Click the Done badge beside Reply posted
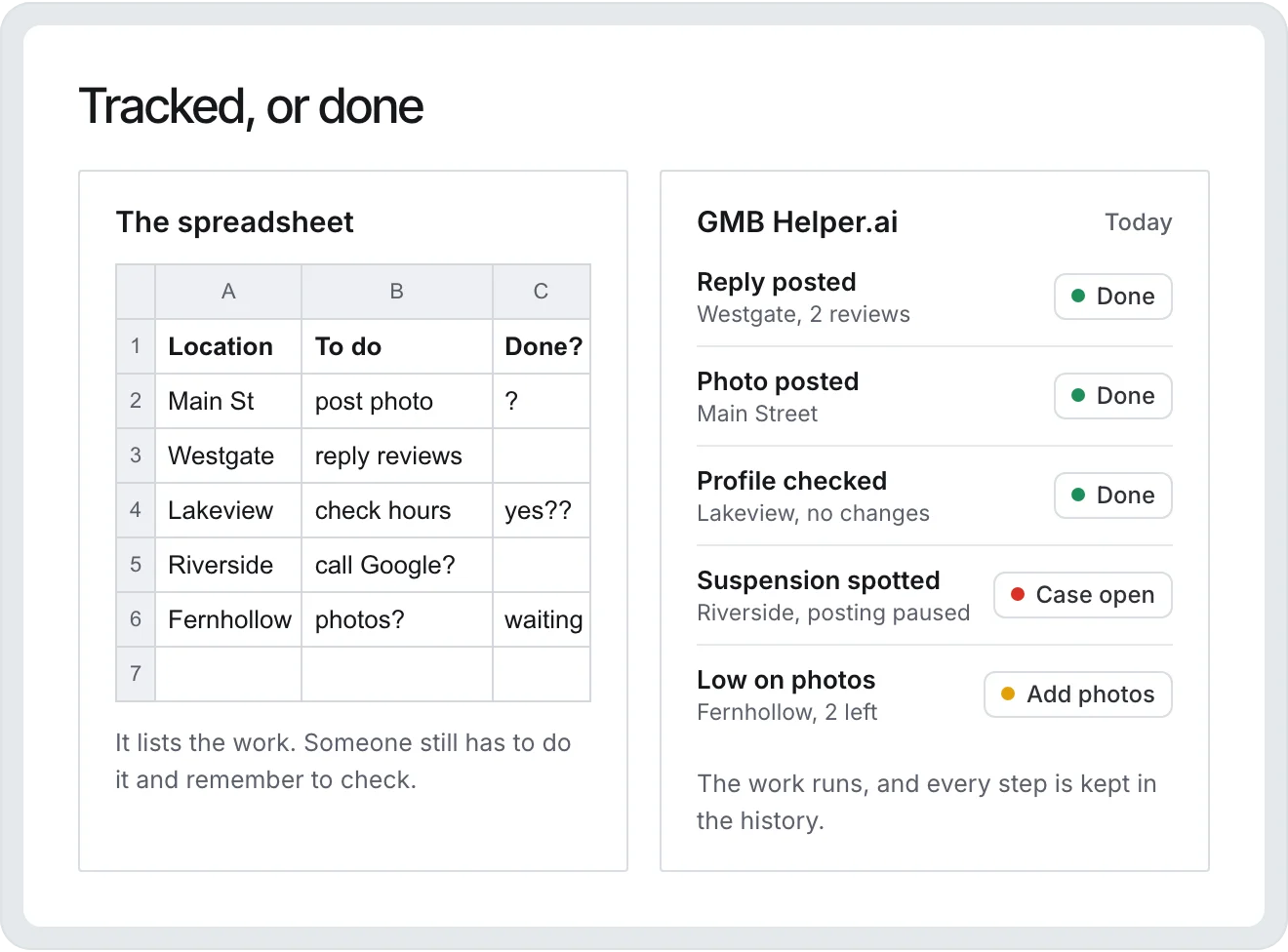The image size is (1288, 952). click(1113, 297)
